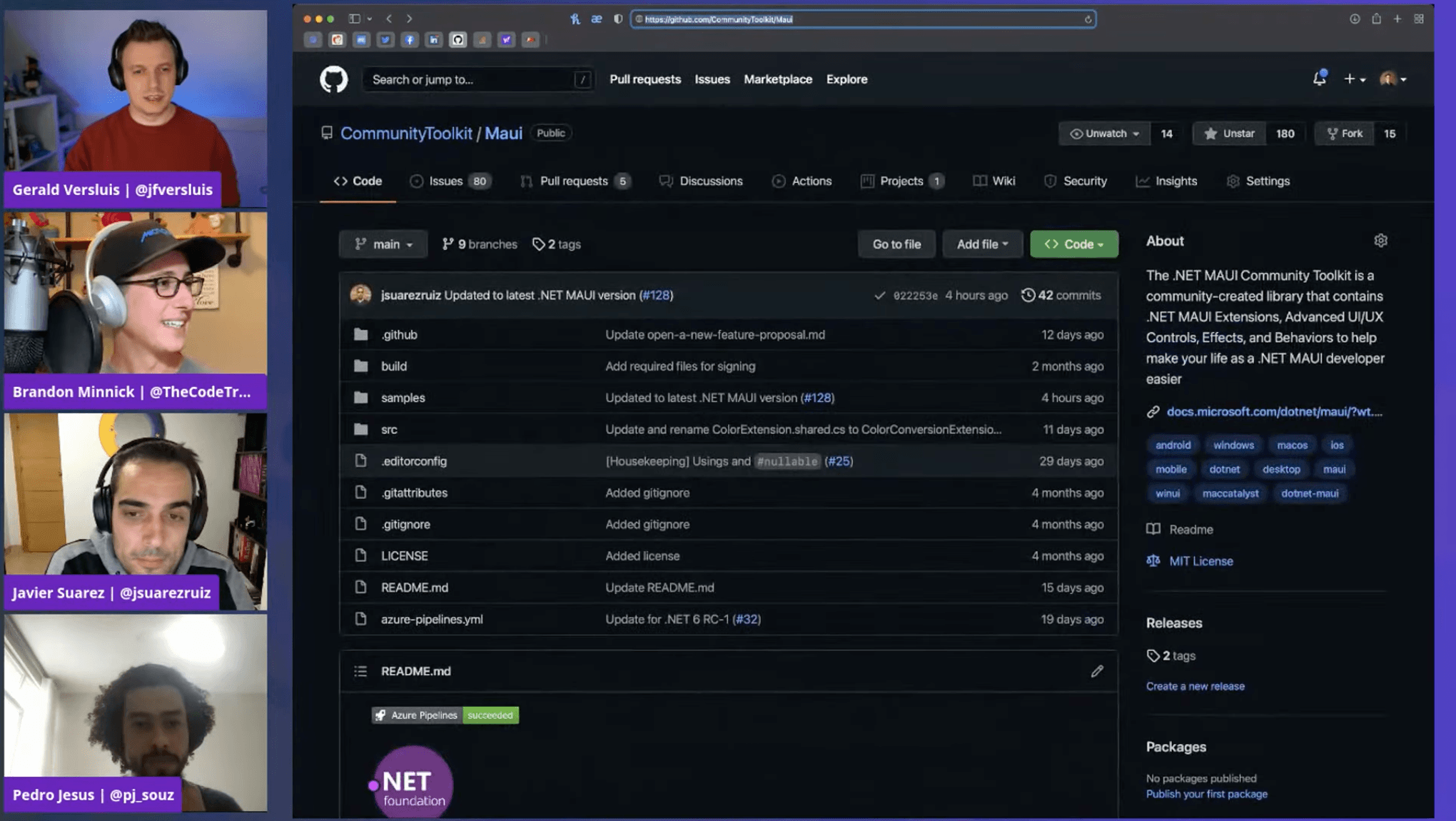Fork the repository
Screen dimensions: 1456x821
click(x=1345, y=134)
